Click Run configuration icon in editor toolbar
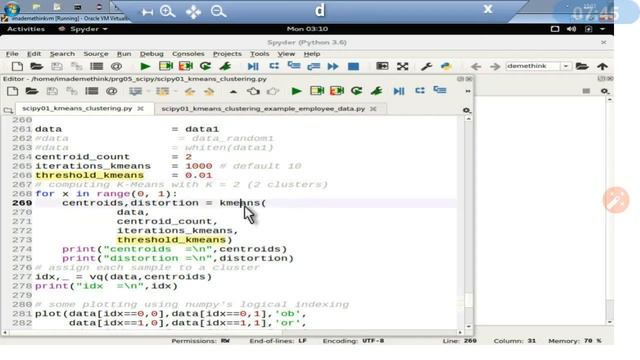 click(x=376, y=91)
